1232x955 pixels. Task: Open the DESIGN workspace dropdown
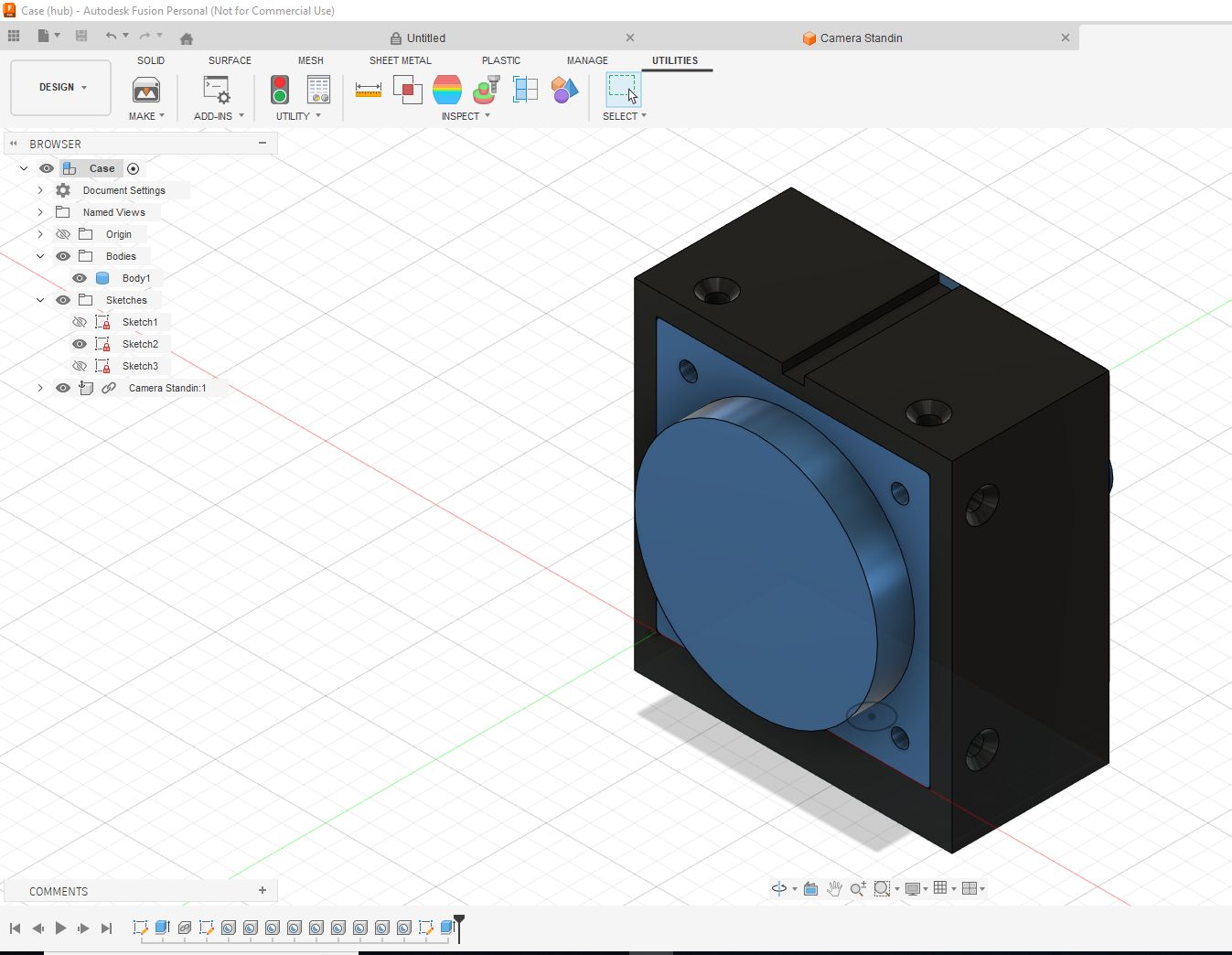click(61, 88)
